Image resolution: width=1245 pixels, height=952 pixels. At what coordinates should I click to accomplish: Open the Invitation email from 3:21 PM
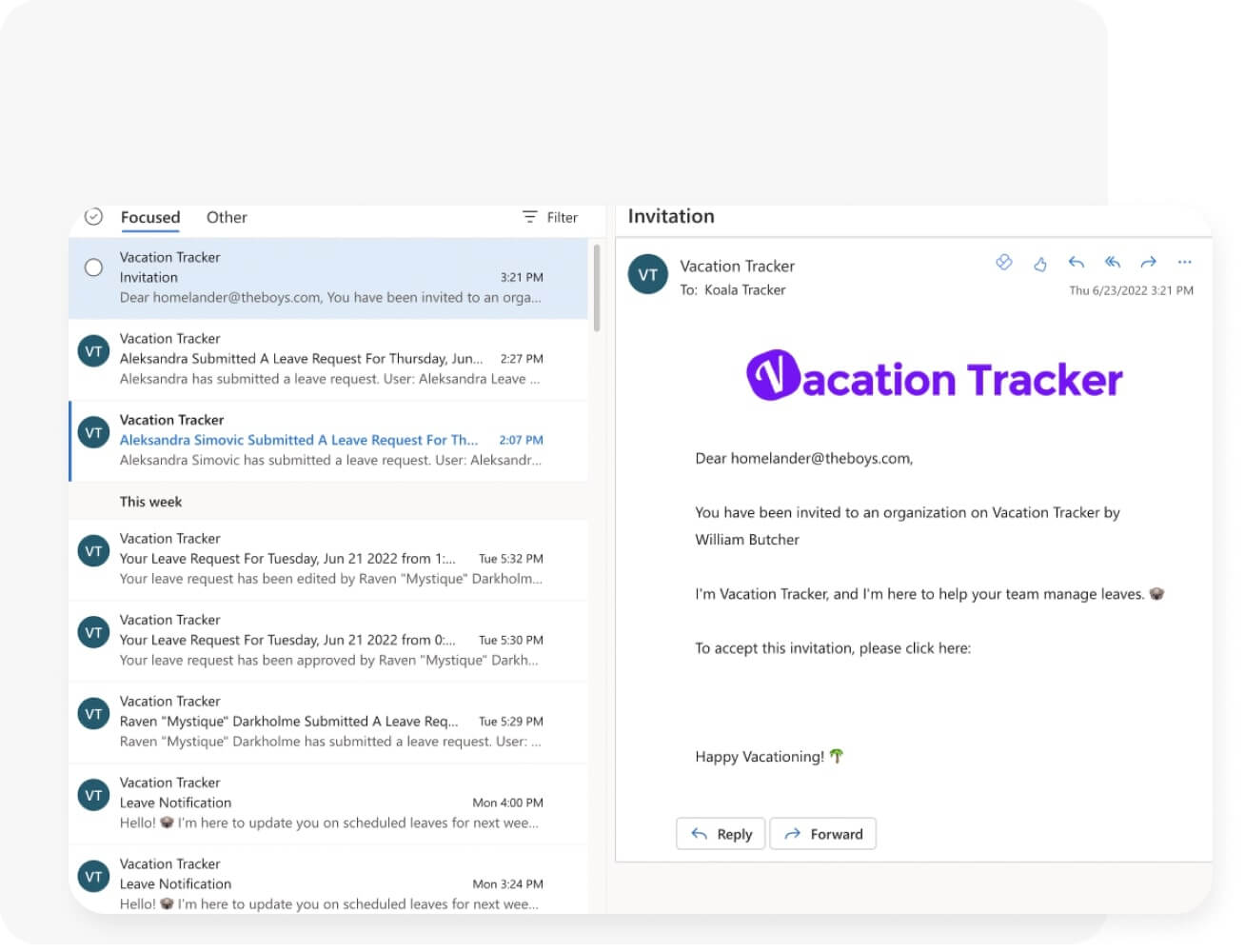point(328,277)
